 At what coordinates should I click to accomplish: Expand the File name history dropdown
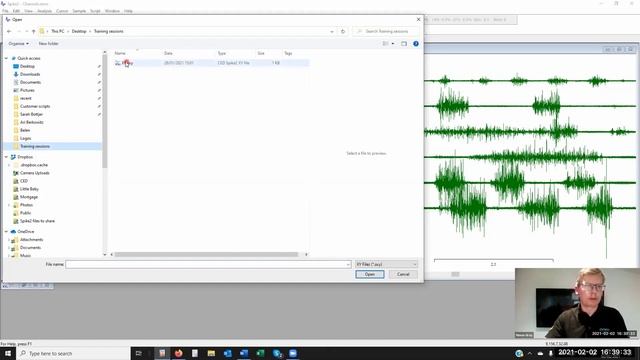tap(348, 264)
